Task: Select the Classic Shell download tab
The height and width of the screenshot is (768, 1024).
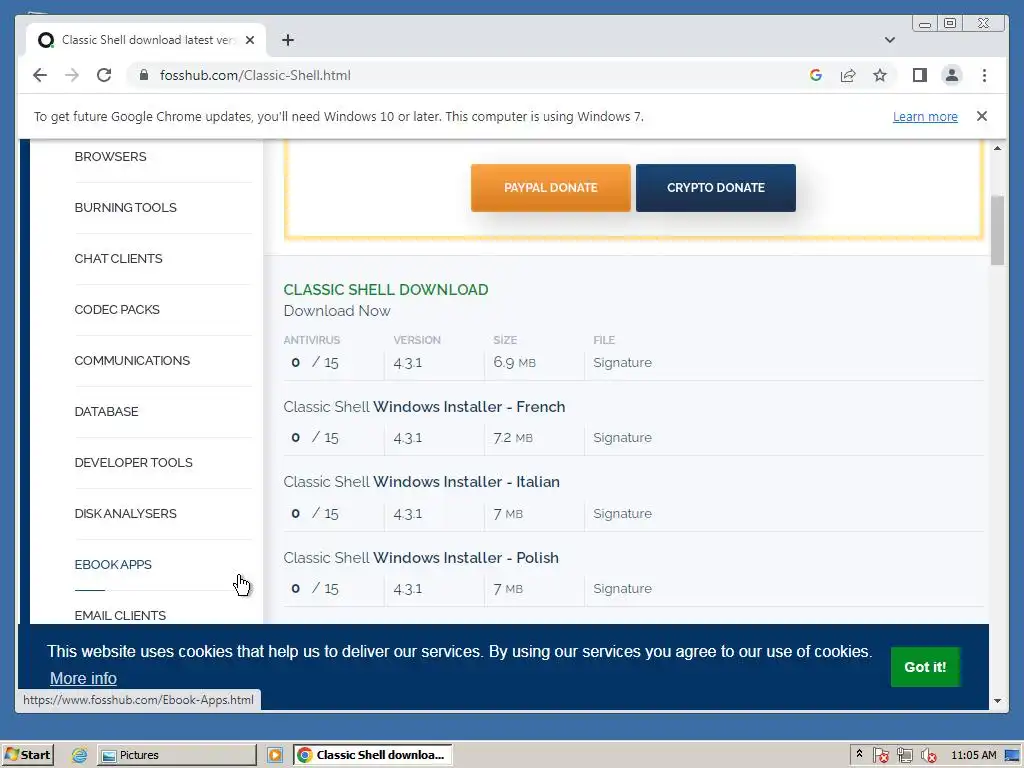Action: click(x=146, y=40)
